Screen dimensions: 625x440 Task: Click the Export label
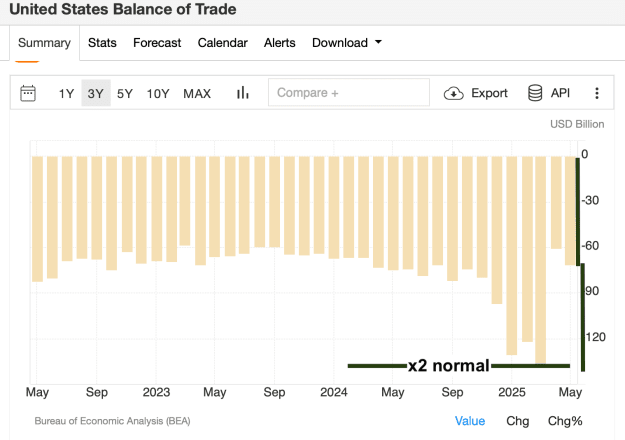[x=489, y=93]
